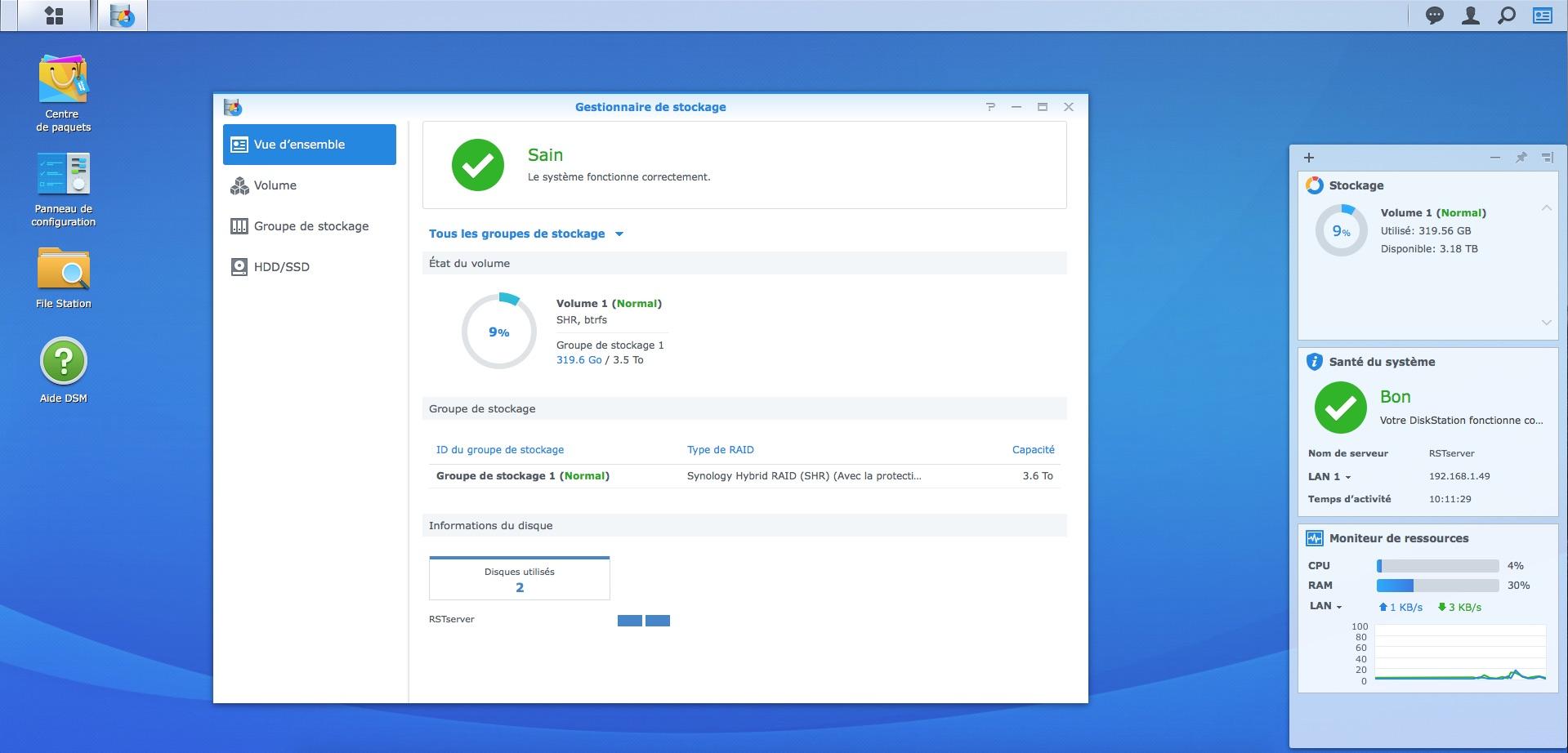Screen dimensions: 1568x753
Task: Open the notifications speech bubble icon
Action: tap(1434, 16)
